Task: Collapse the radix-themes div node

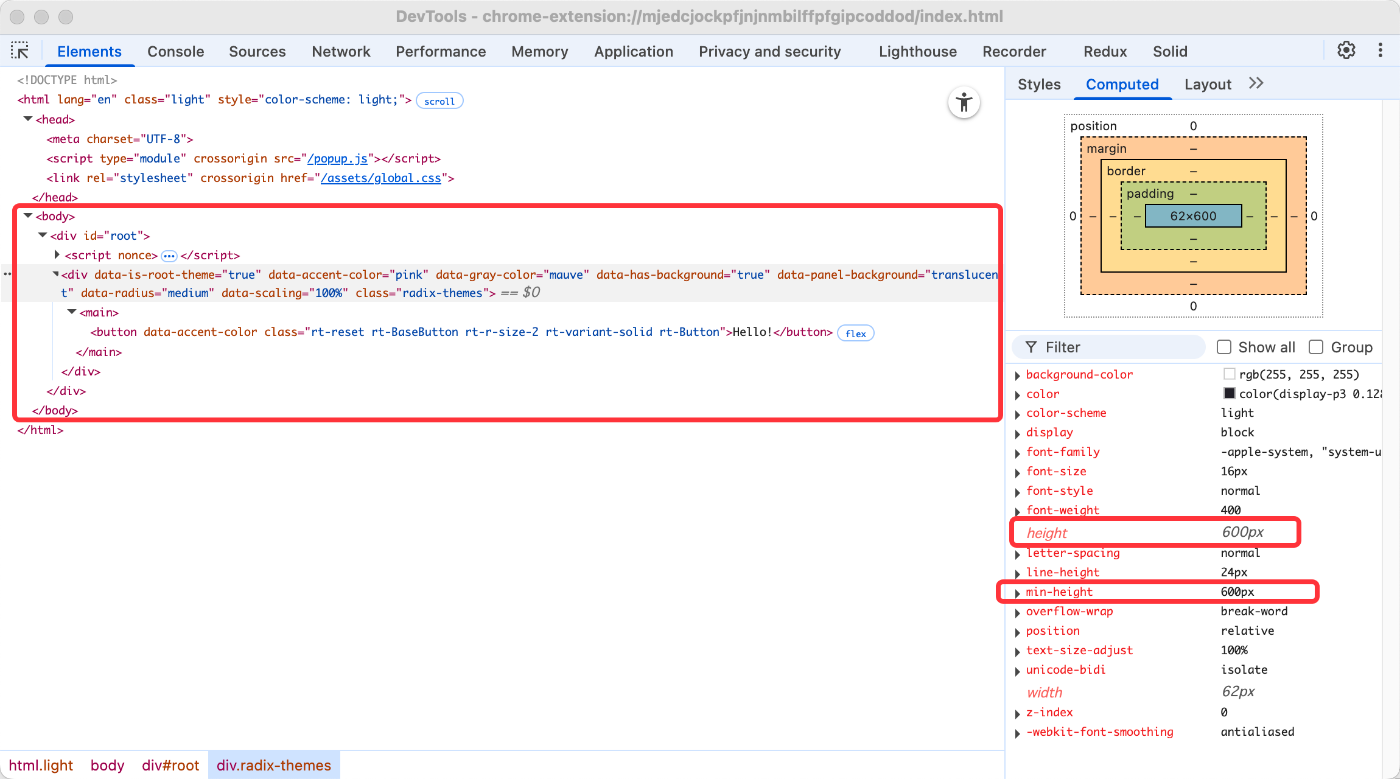Action: point(57,274)
